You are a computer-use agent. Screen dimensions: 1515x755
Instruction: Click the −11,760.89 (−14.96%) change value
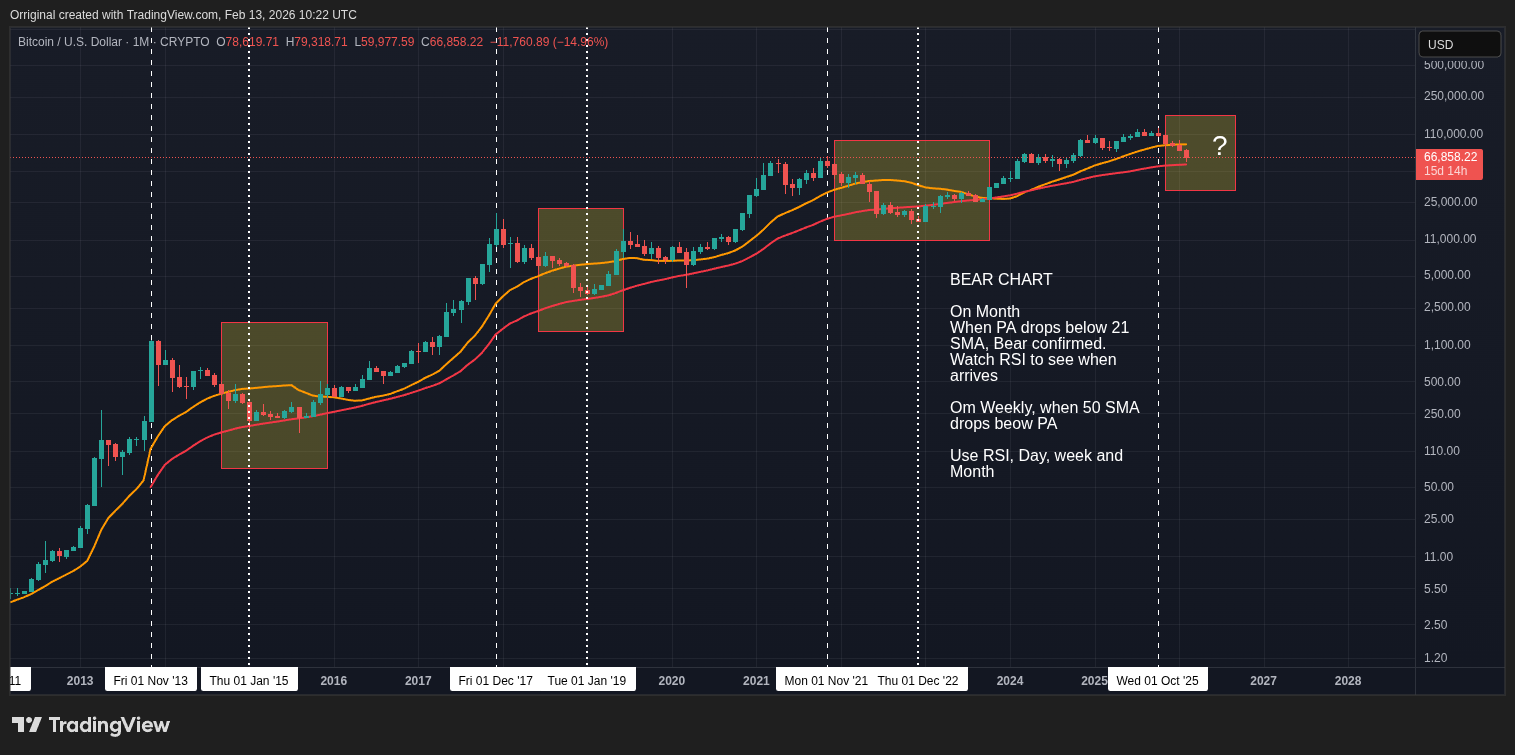(x=550, y=42)
